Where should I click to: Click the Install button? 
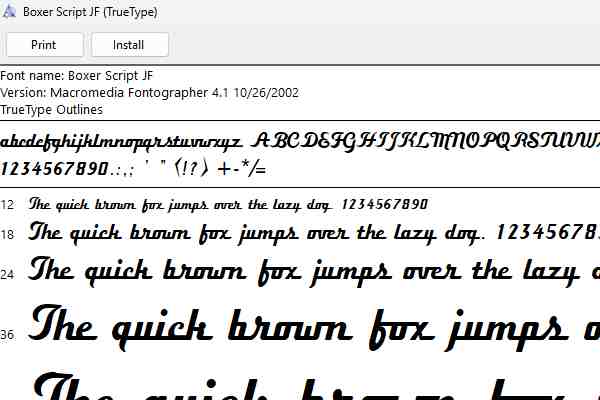[x=129, y=45]
